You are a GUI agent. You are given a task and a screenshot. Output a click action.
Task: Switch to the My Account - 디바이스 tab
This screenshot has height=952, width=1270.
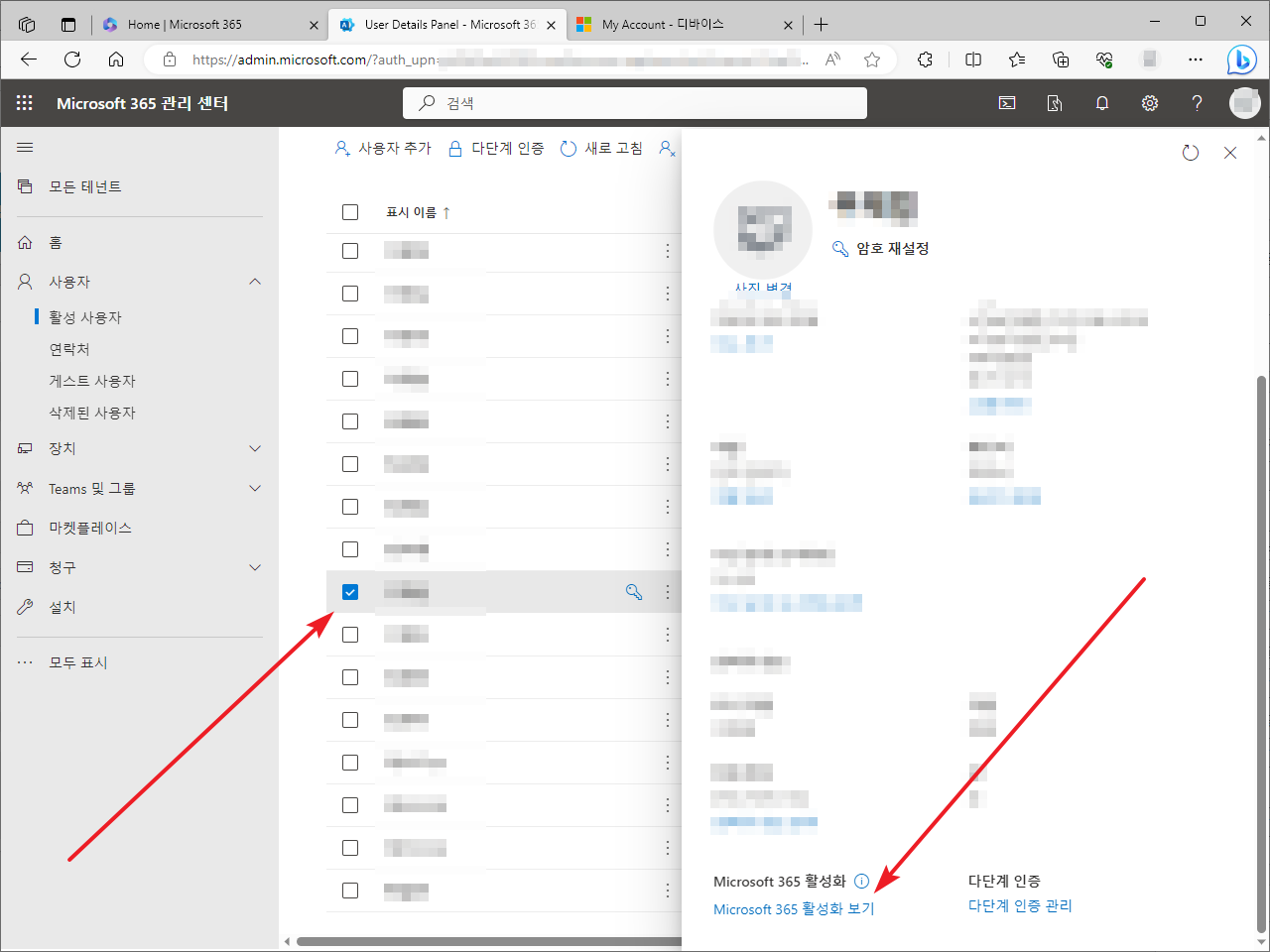click(x=687, y=24)
